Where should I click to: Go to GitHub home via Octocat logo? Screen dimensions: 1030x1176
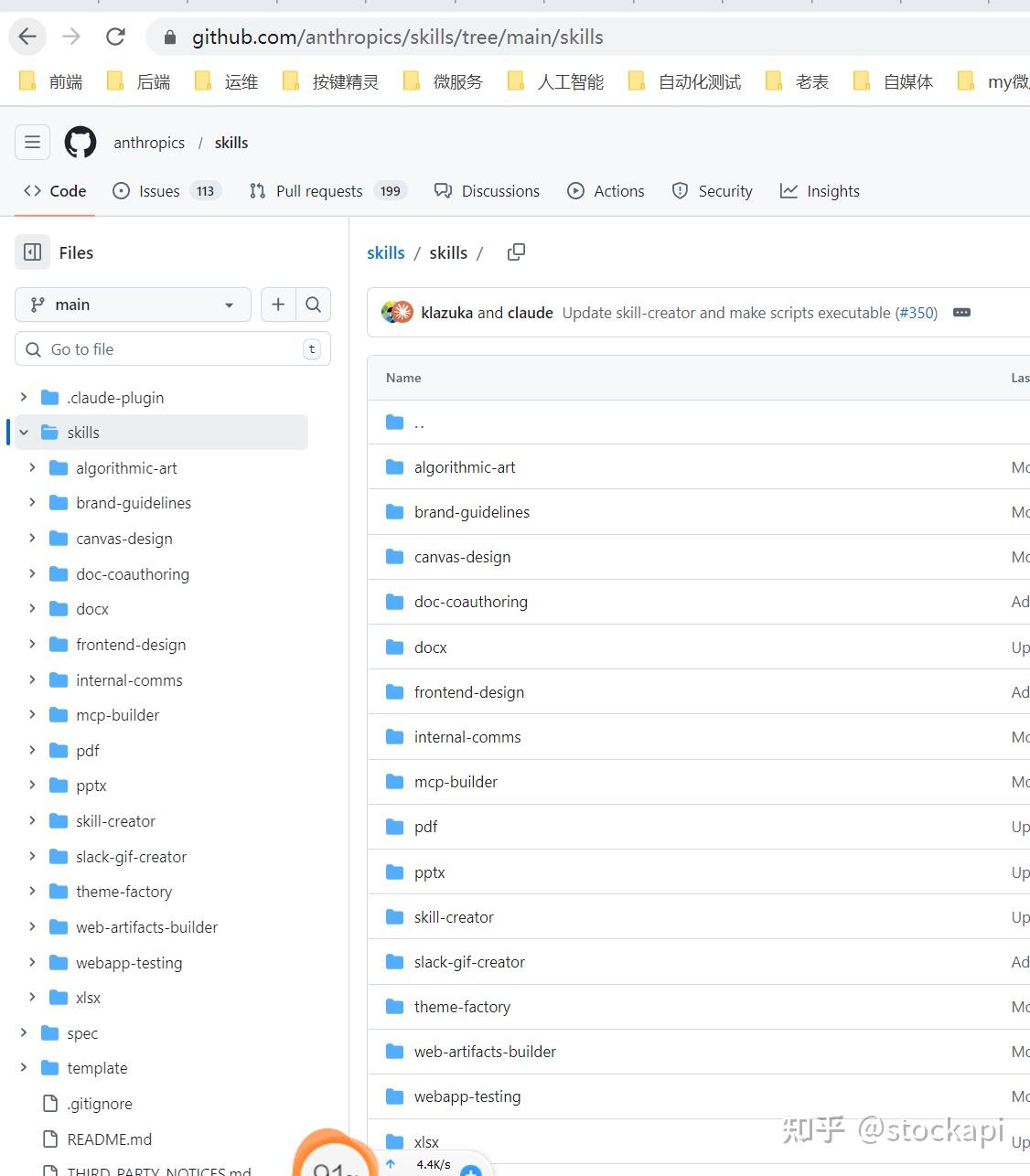tap(80, 143)
